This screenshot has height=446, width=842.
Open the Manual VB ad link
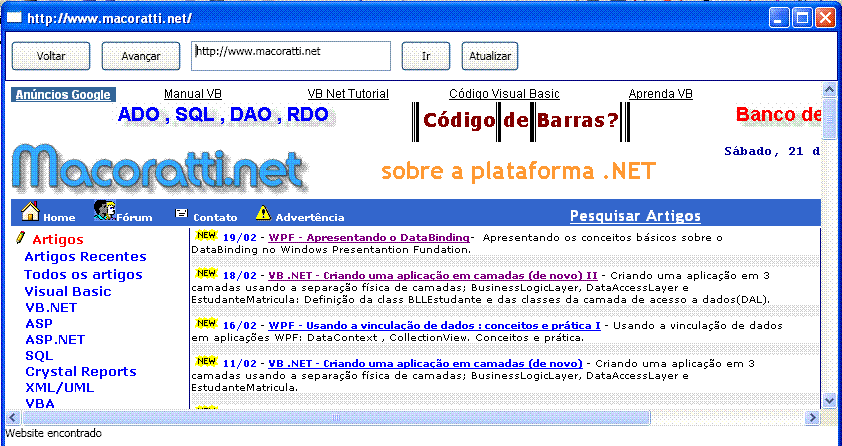[193, 94]
